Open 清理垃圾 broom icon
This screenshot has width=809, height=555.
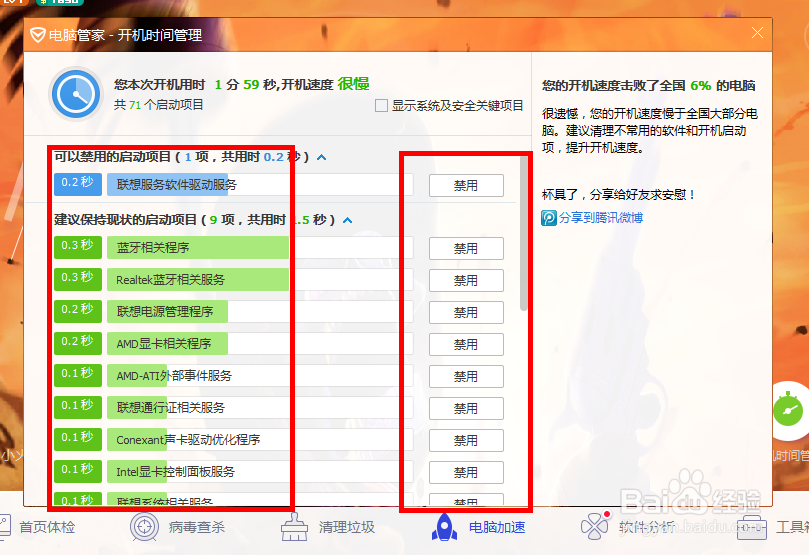click(295, 527)
